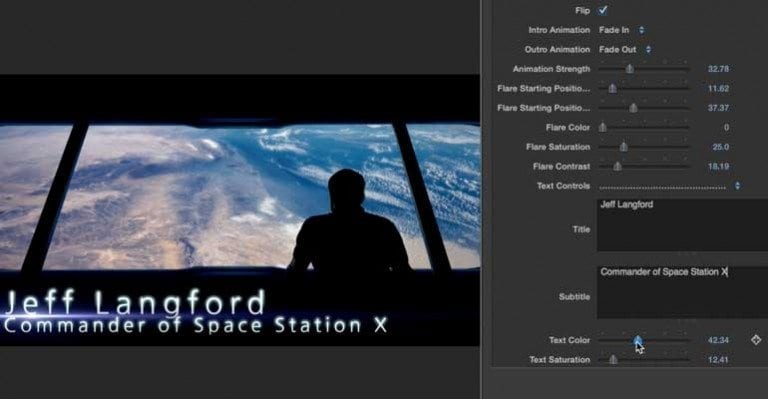Viewport: 768px width, 399px height.
Task: Click the Jeff Langford title in the viewer
Action: click(135, 303)
